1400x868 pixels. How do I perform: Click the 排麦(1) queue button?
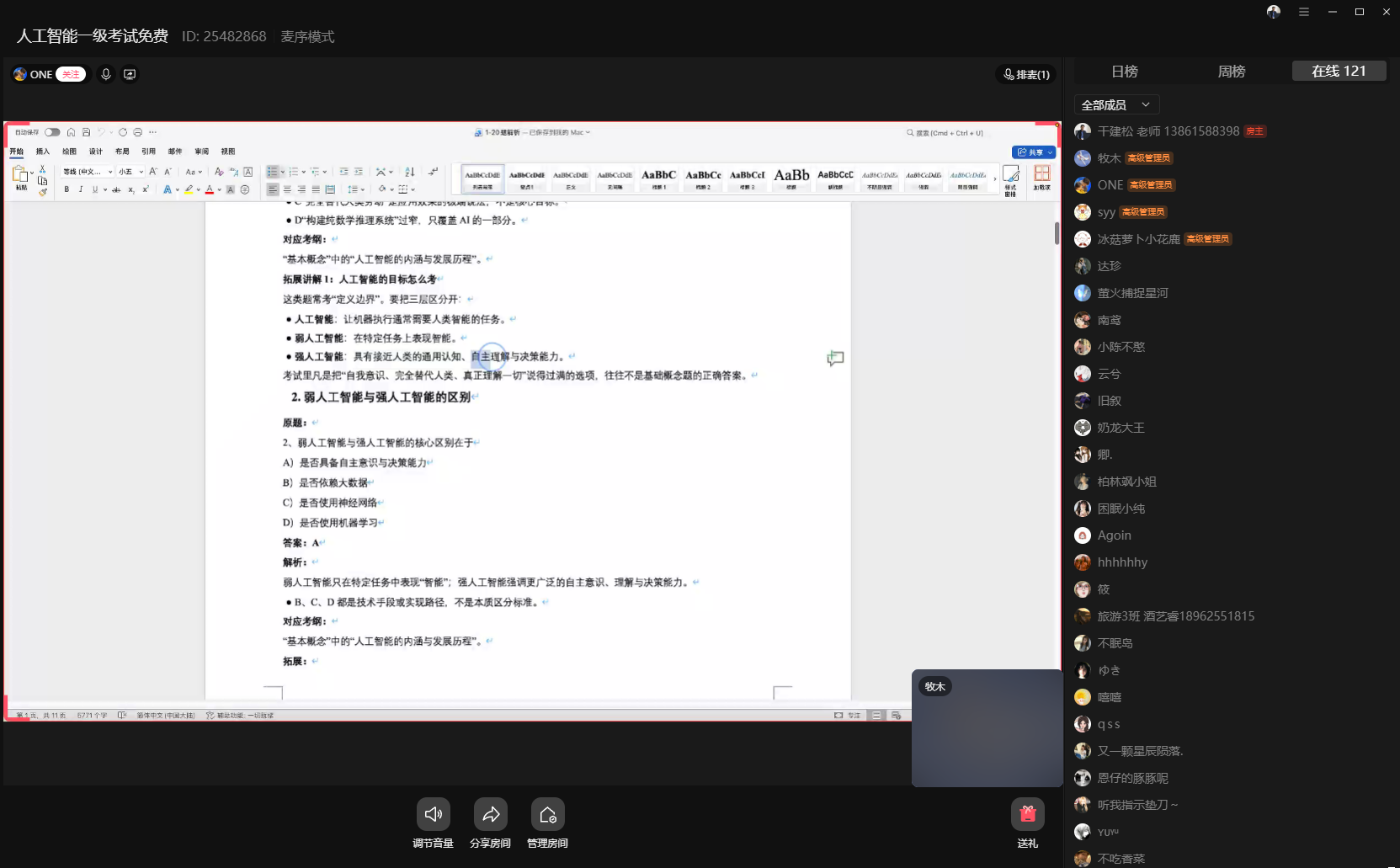(x=1026, y=74)
